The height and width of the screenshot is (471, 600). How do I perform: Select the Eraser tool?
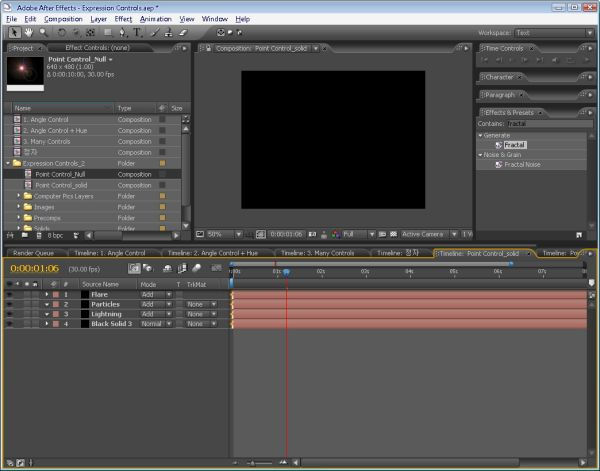[183, 33]
